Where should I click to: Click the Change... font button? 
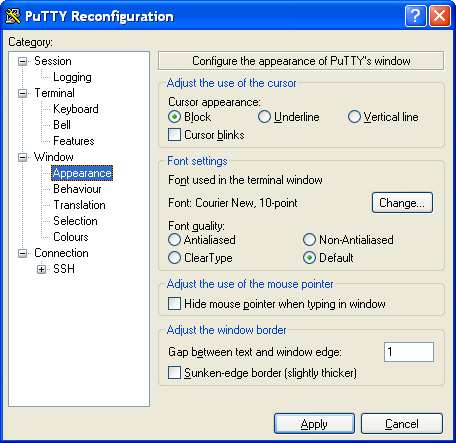pyautogui.click(x=402, y=203)
